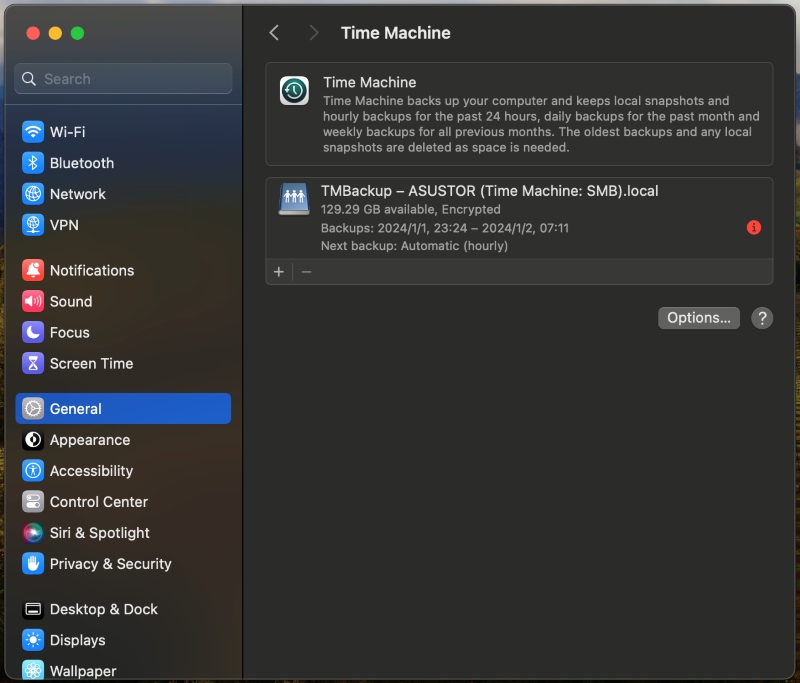Close window with red button
Image resolution: width=800 pixels, height=683 pixels.
[33, 33]
